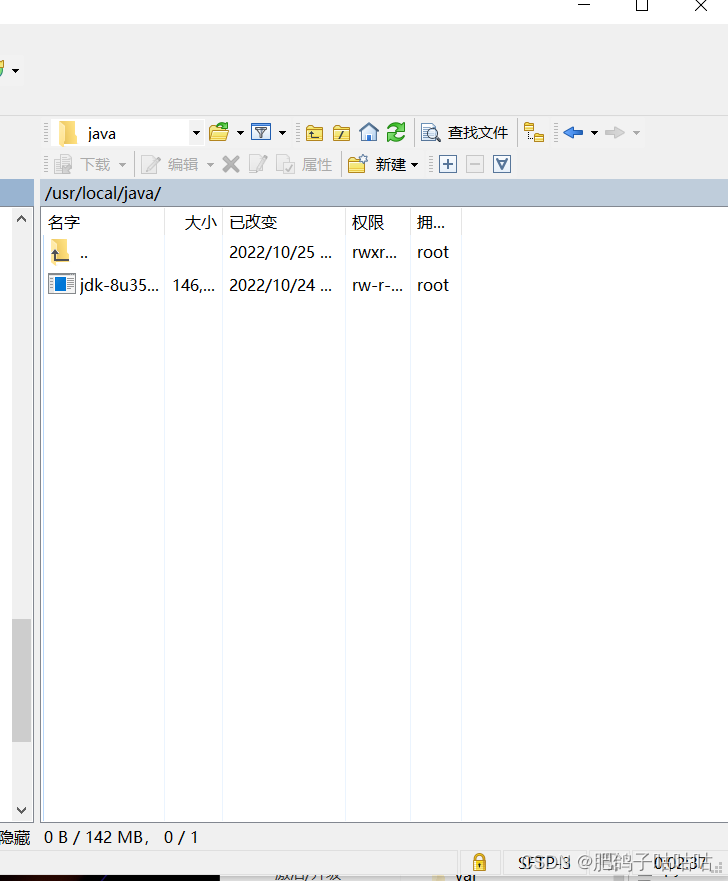
Task: Expand the 新建 dropdown arrow
Action: [x=415, y=165]
